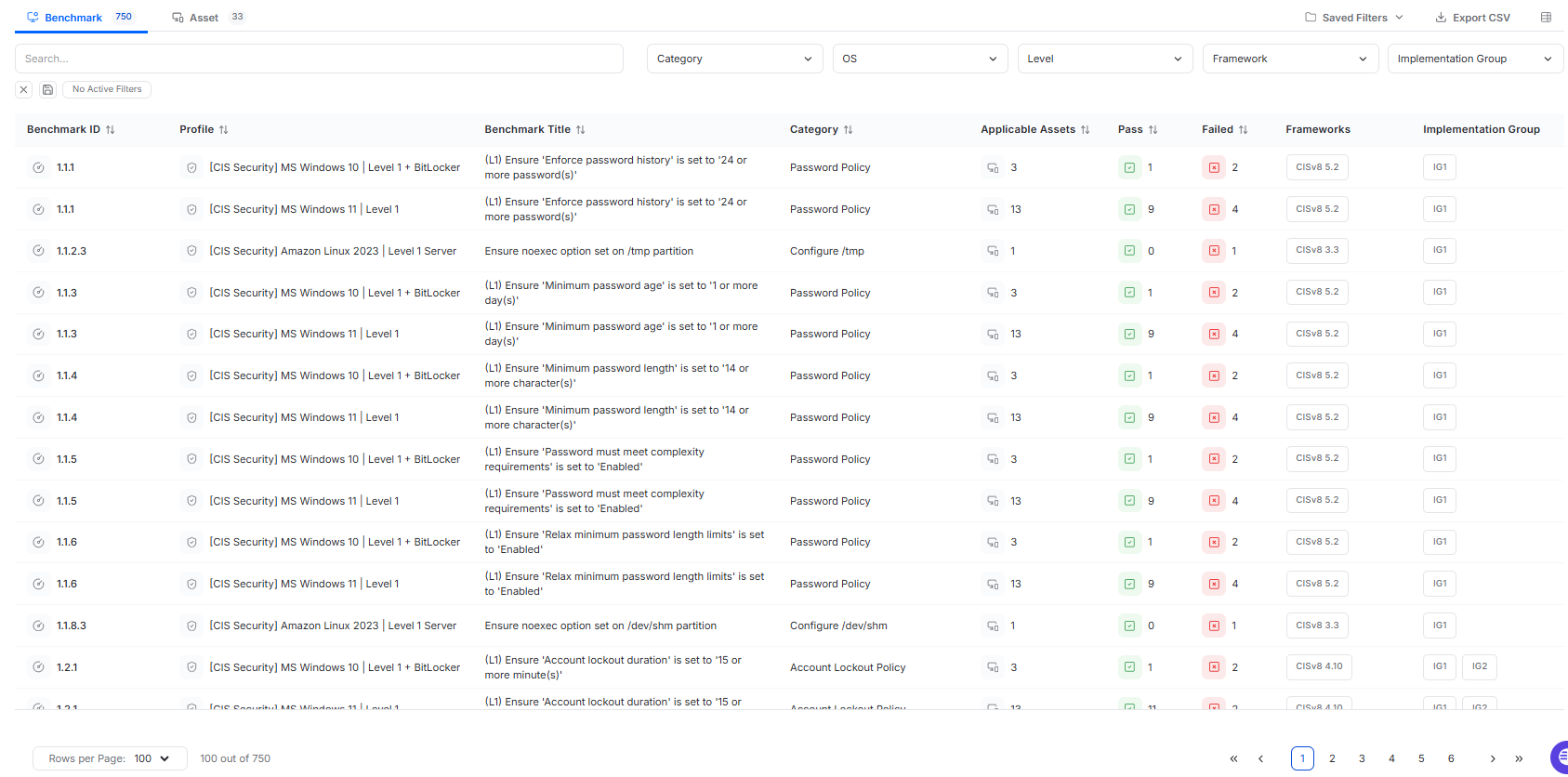Click red failed icon in 1.1.8.3 row
Viewport: 1568px width, 777px height.
[x=1214, y=626]
